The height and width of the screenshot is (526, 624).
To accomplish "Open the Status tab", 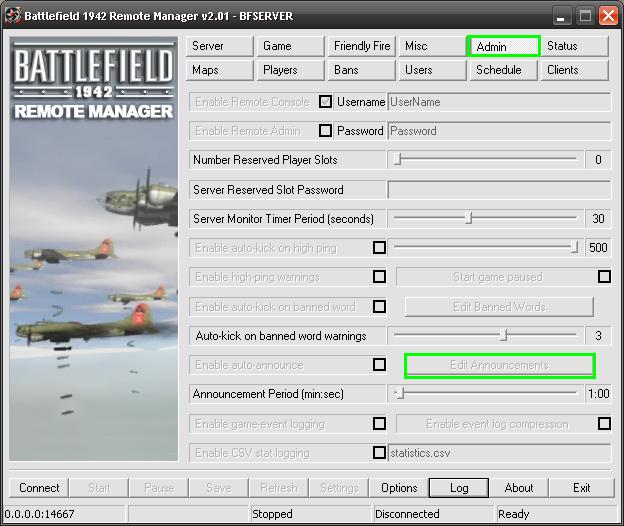I will pos(575,46).
